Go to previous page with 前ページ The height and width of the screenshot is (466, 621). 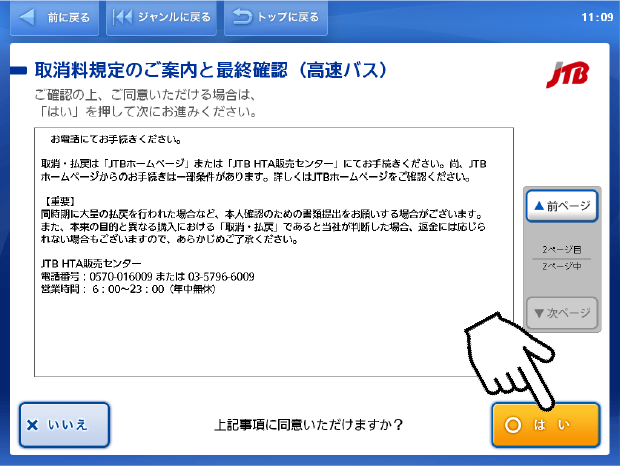(x=562, y=206)
